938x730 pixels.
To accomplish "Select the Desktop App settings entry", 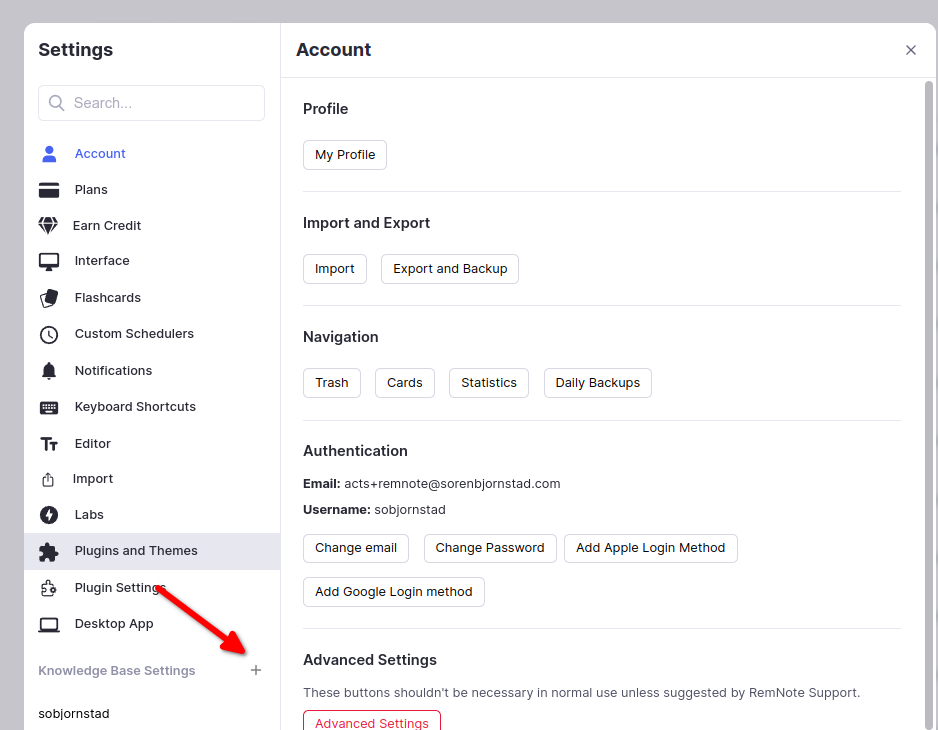I will pos(114,624).
